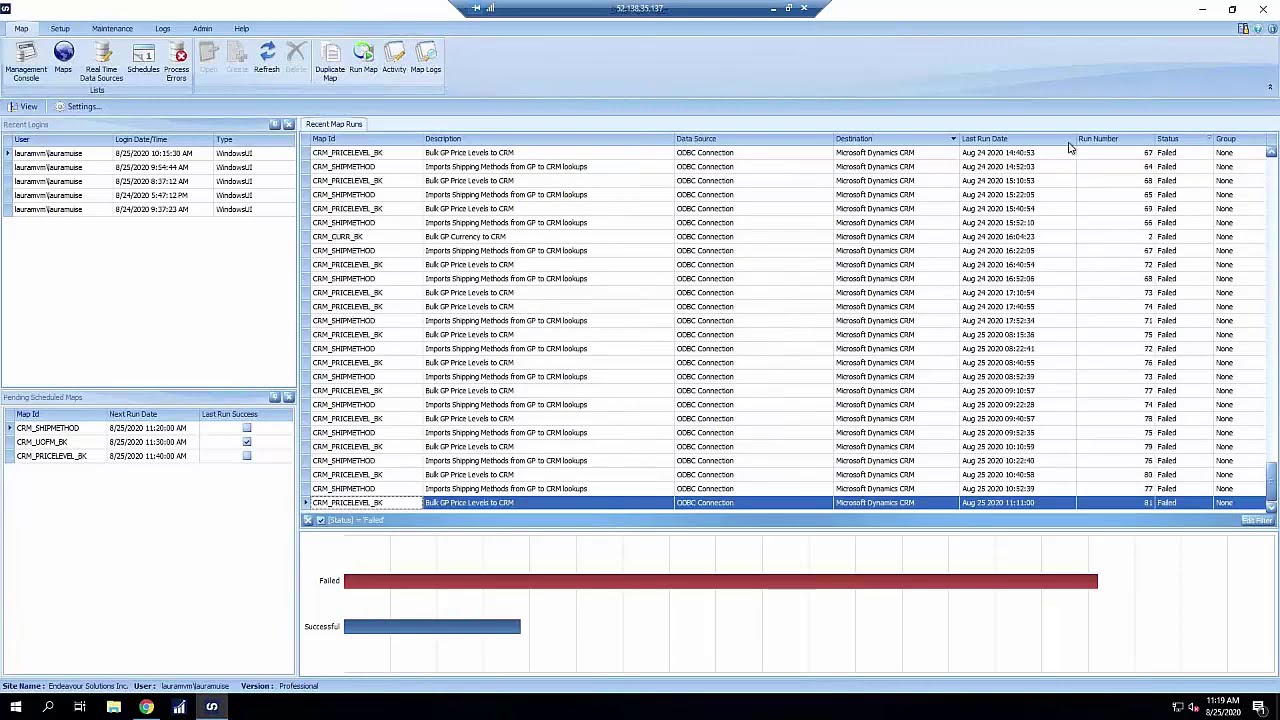Switch to the Admin ribbon tab
This screenshot has height=720, width=1280.
[202, 29]
